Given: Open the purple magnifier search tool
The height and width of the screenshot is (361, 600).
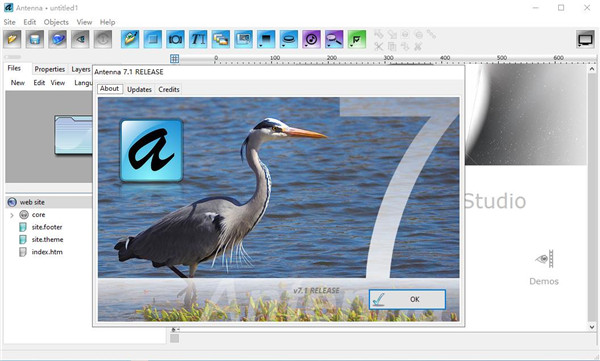Looking at the screenshot, I should pyautogui.click(x=334, y=39).
